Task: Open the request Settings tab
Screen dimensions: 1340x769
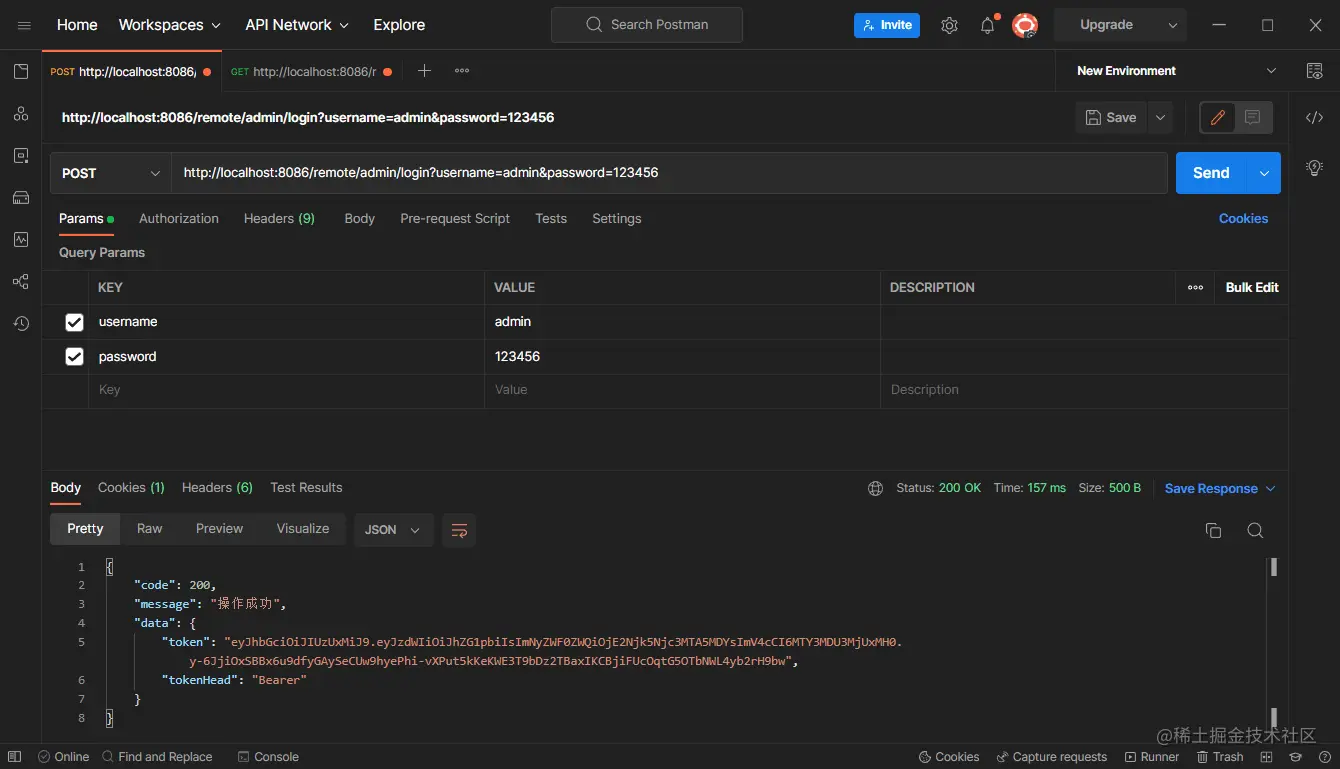Action: click(617, 218)
